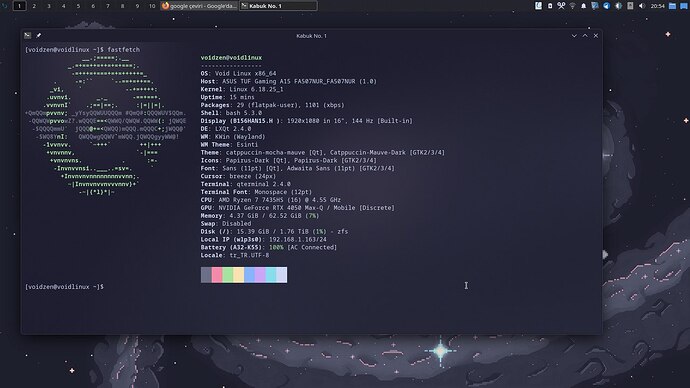Click the 'Memory: 4.37 GiB / 62.52 GiB' line

260,216
